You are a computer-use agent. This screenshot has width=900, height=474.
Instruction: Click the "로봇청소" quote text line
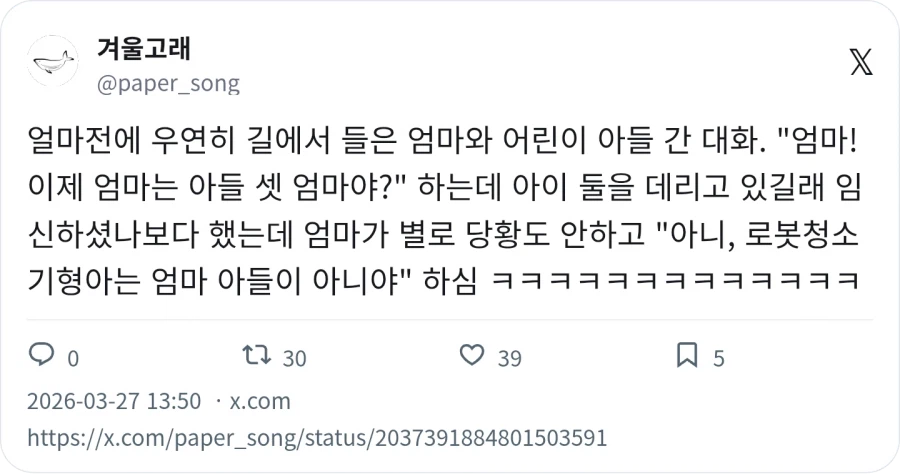(x=443, y=234)
